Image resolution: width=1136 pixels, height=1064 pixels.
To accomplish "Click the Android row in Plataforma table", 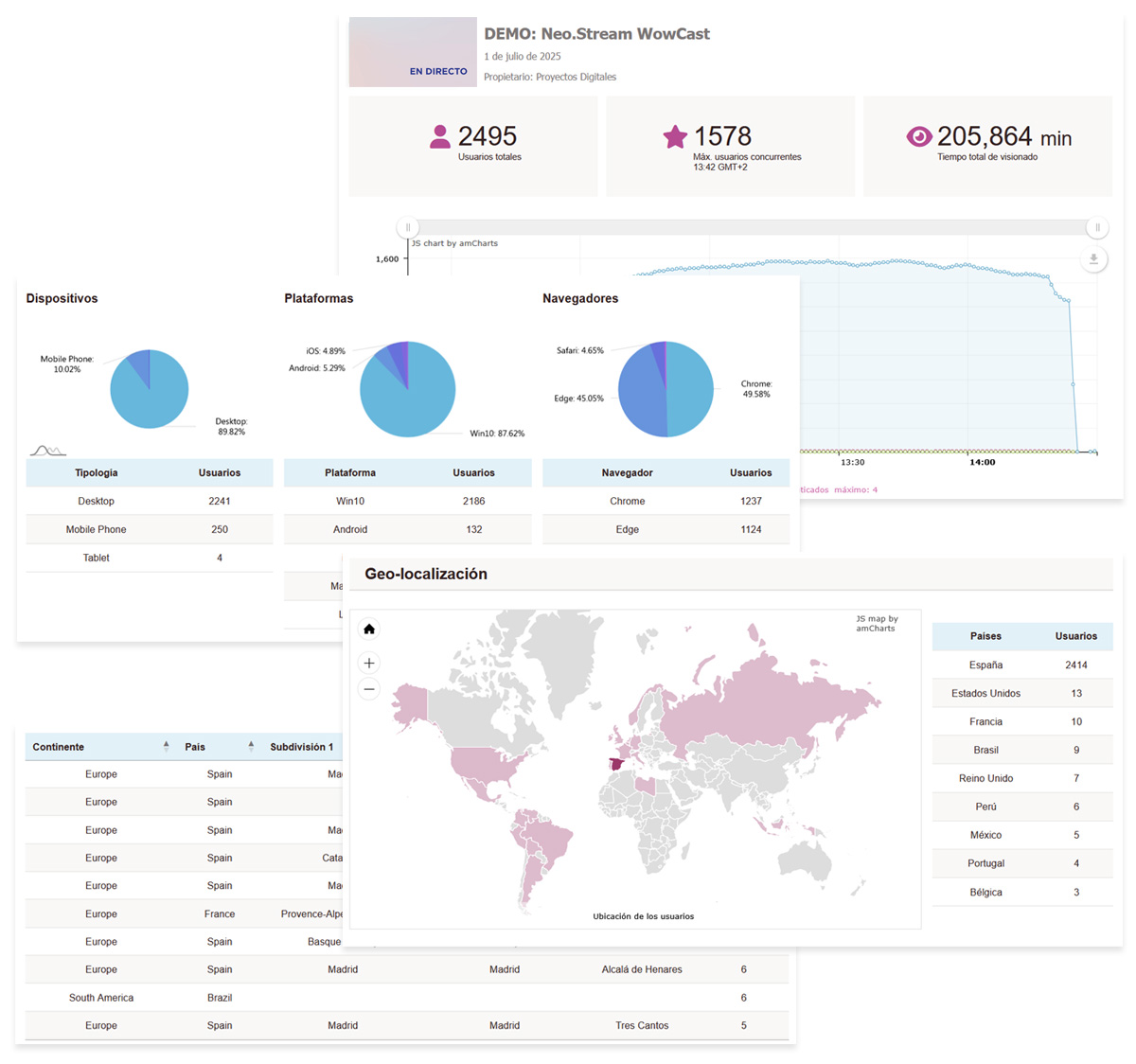I will pos(408,529).
